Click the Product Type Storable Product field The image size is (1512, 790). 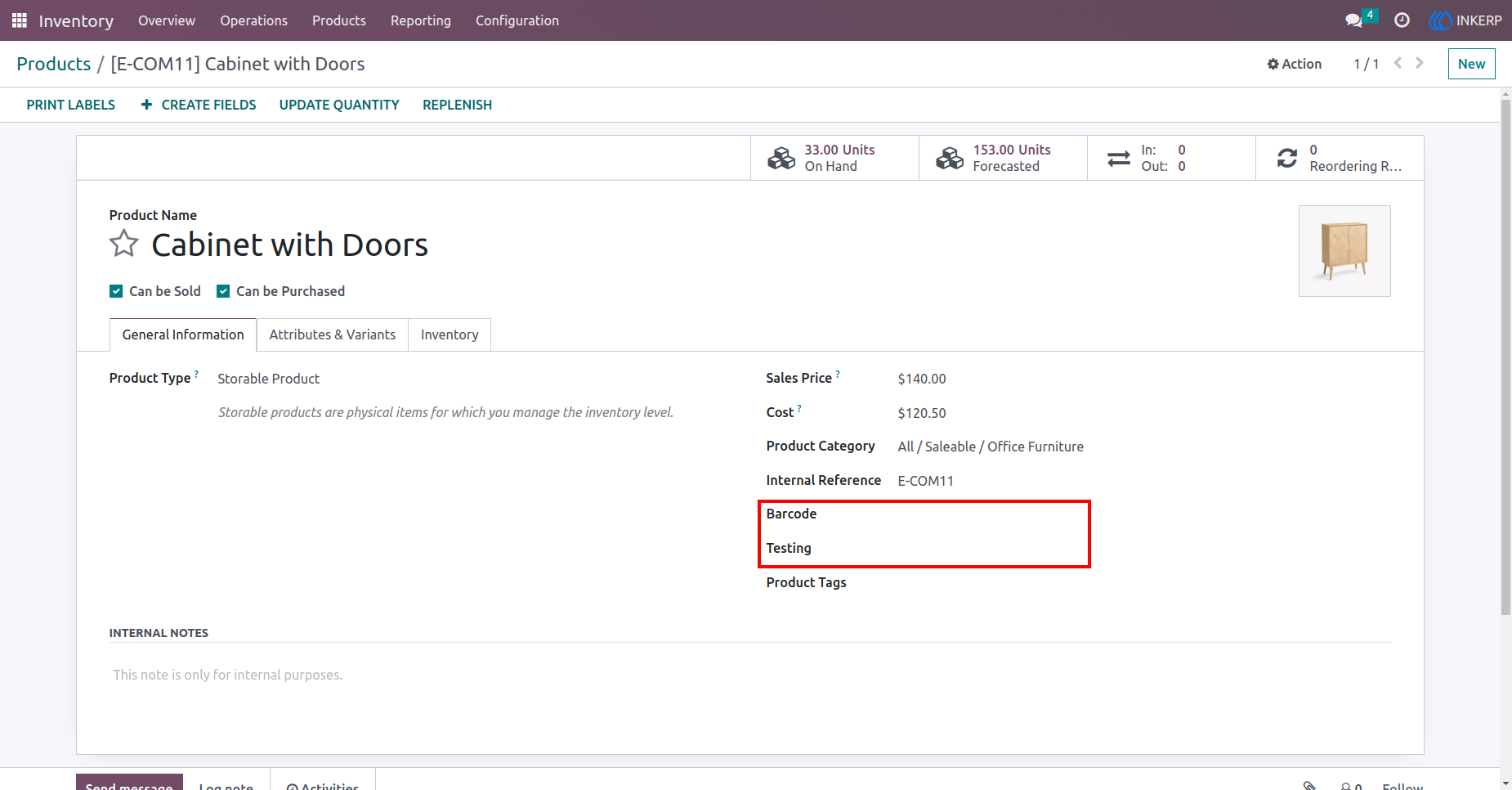click(x=269, y=379)
